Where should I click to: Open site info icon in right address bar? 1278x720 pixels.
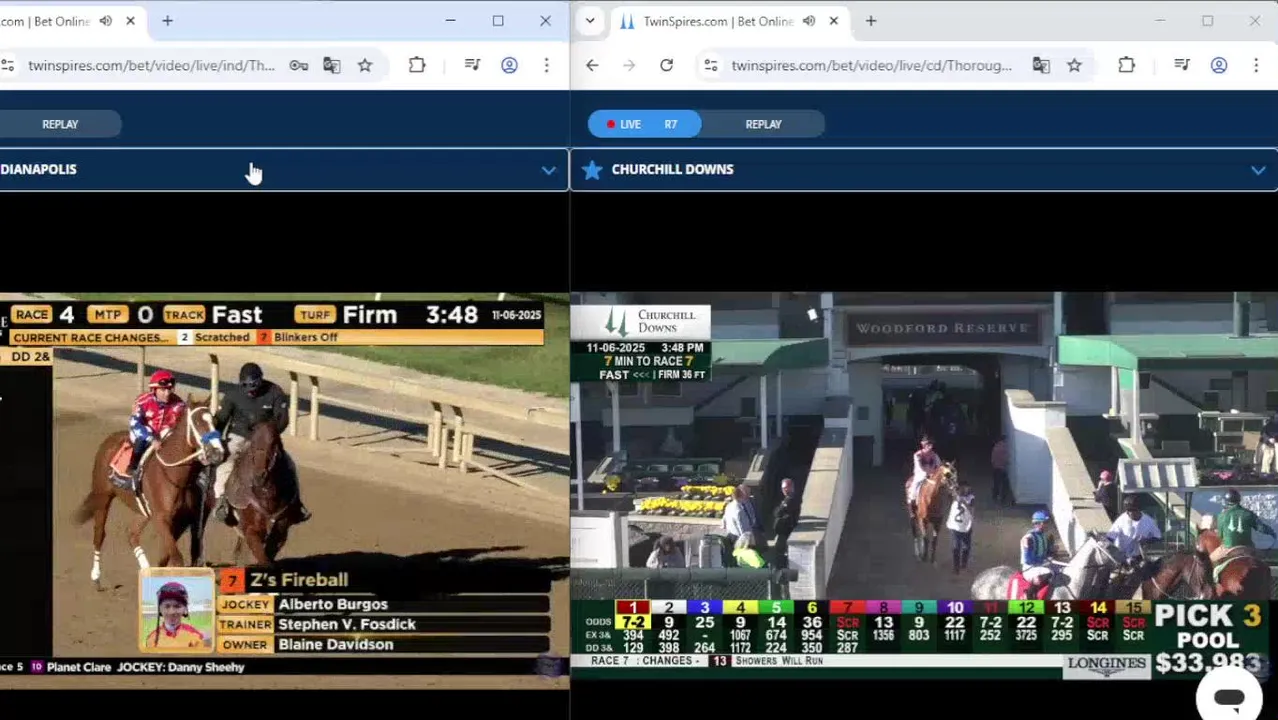710,65
